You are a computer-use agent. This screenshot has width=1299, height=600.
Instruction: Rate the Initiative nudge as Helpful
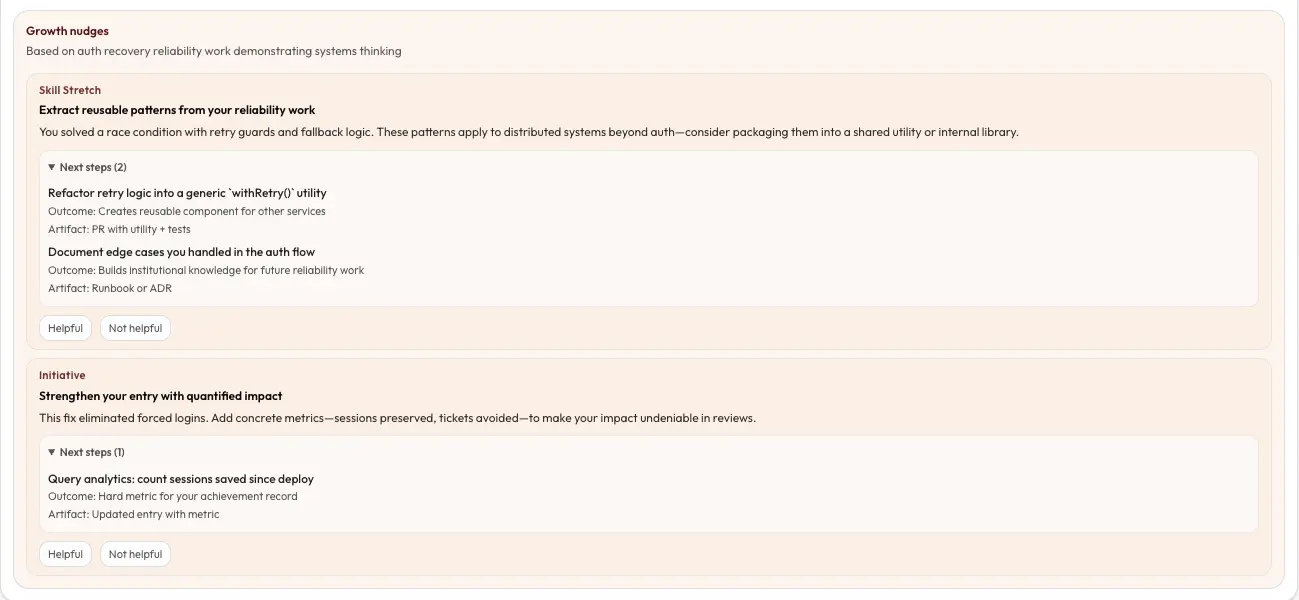point(65,554)
